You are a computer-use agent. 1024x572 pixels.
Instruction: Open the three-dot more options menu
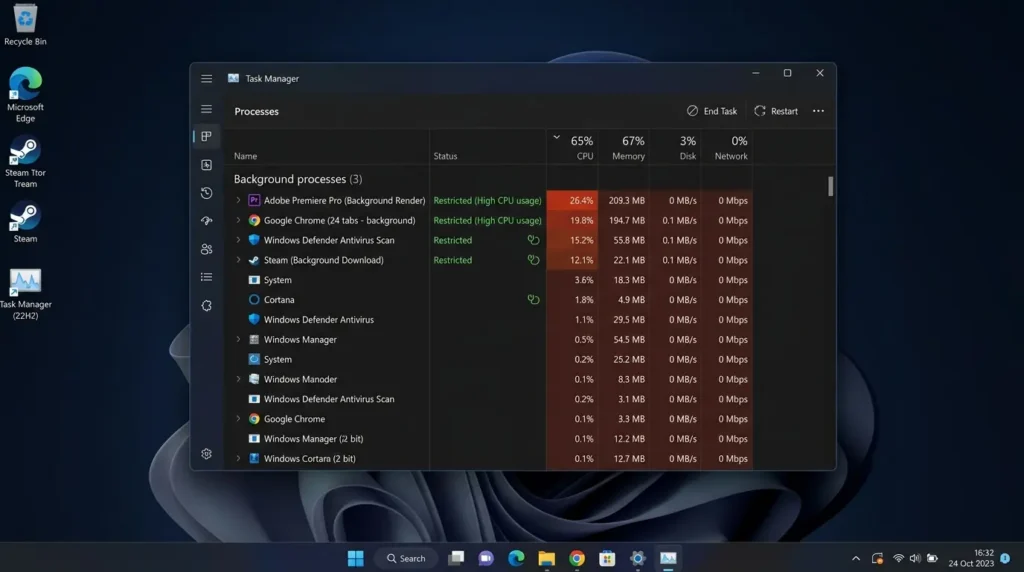tap(818, 111)
